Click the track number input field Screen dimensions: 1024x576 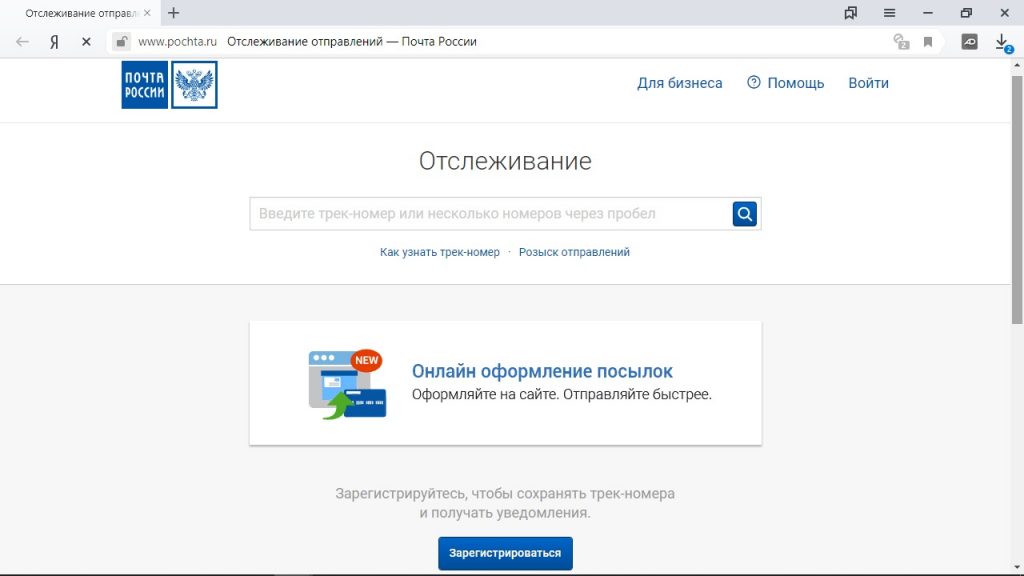[x=490, y=213]
